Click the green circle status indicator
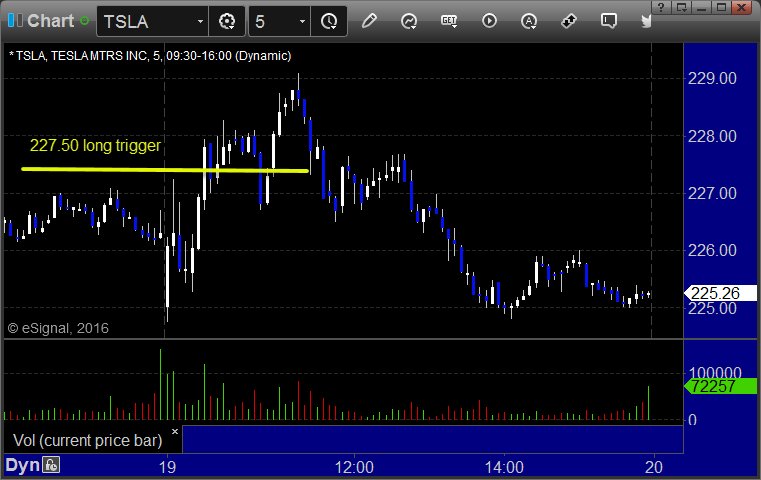Screen dimensions: 761x480 coord(84,21)
